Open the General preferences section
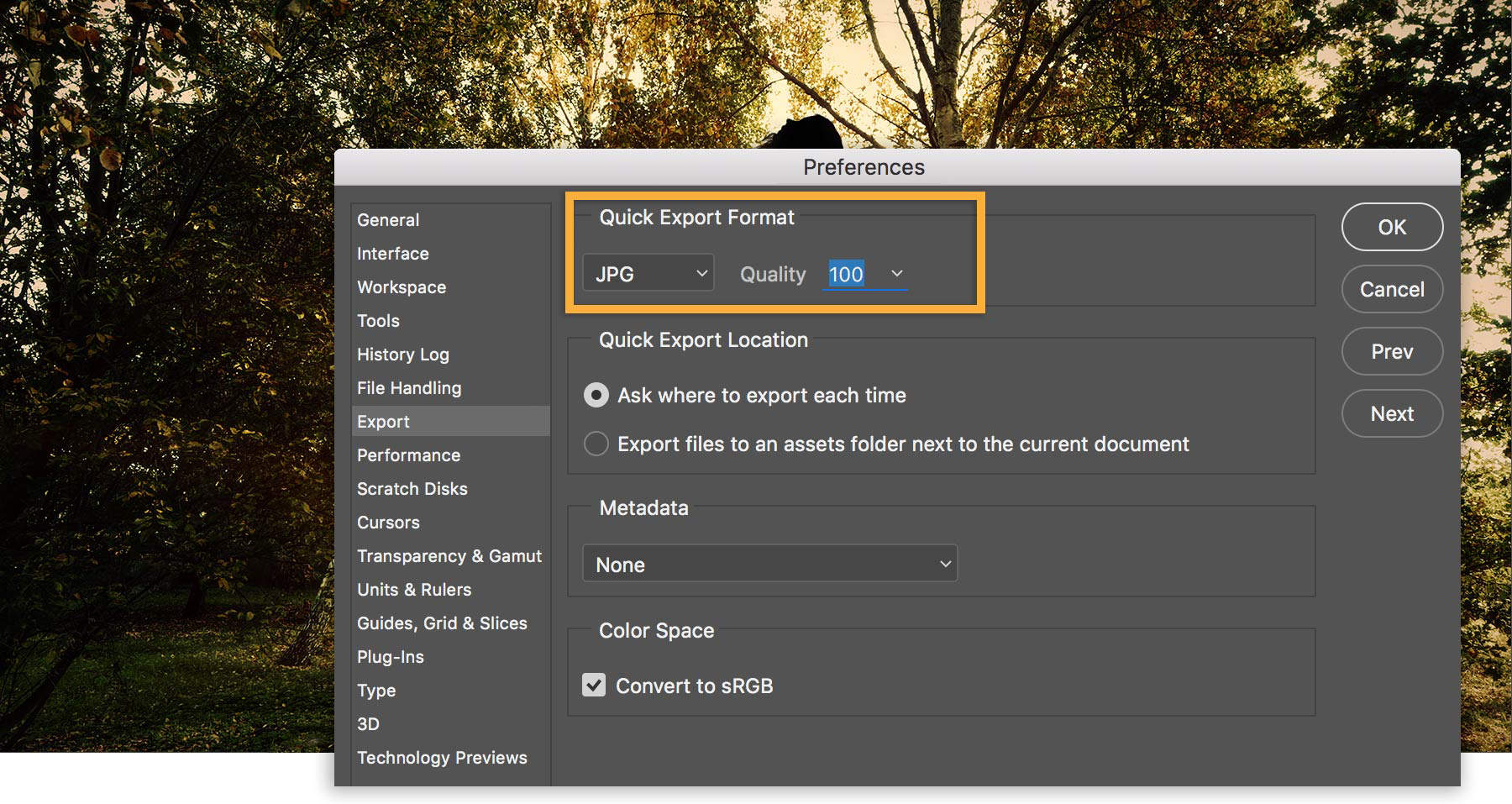Image resolution: width=1512 pixels, height=804 pixels. click(x=388, y=219)
